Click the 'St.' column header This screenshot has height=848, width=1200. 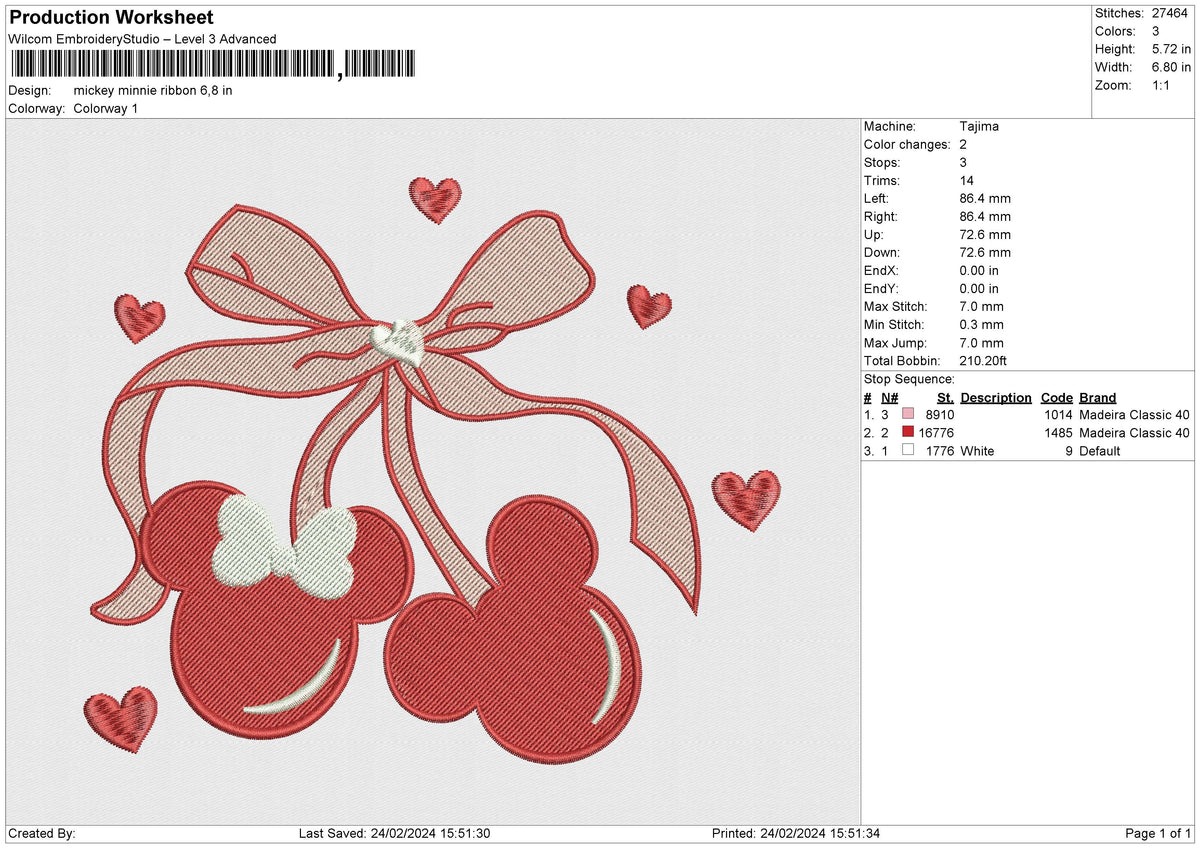point(945,398)
